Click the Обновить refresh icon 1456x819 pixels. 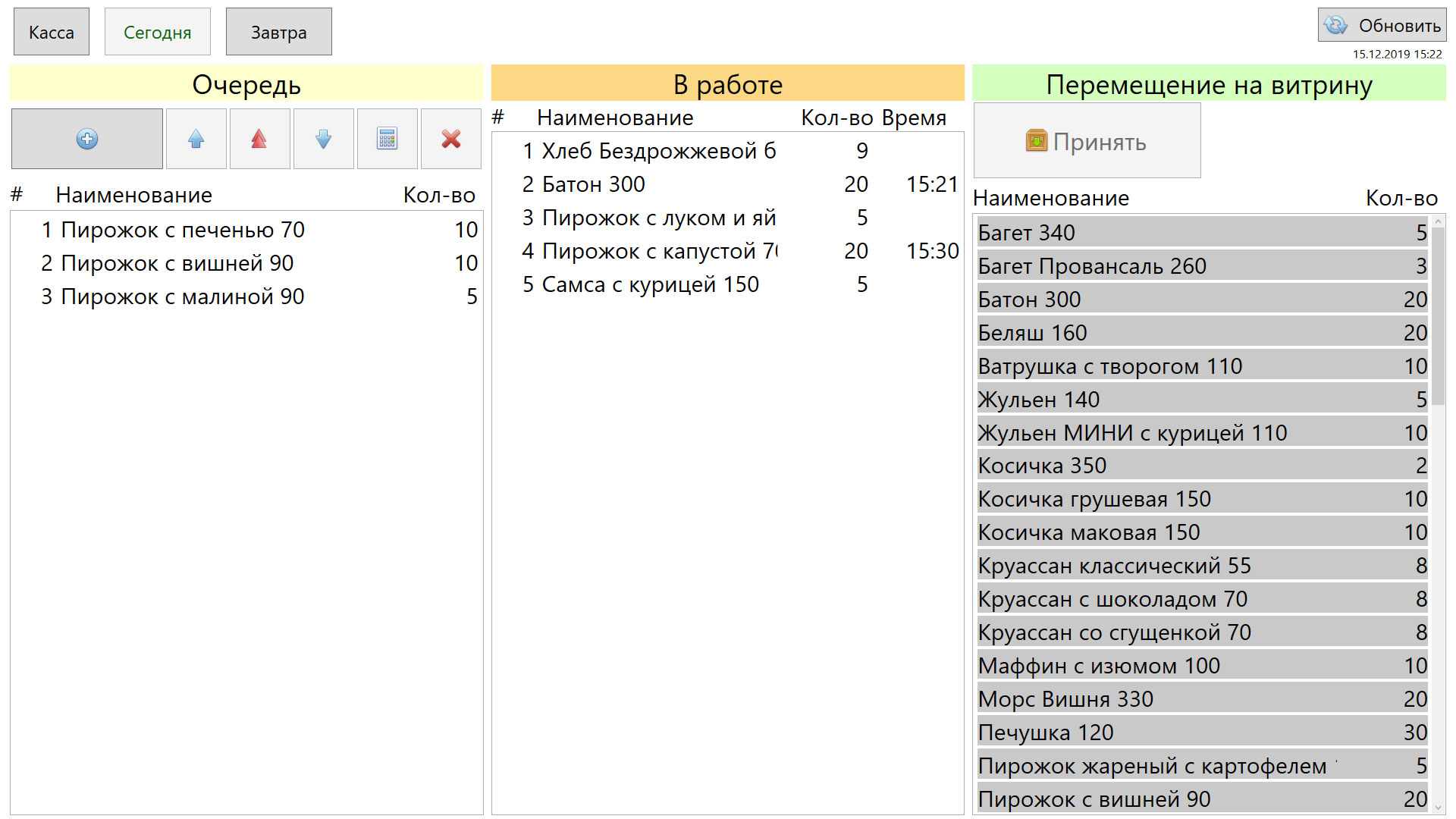(1336, 26)
